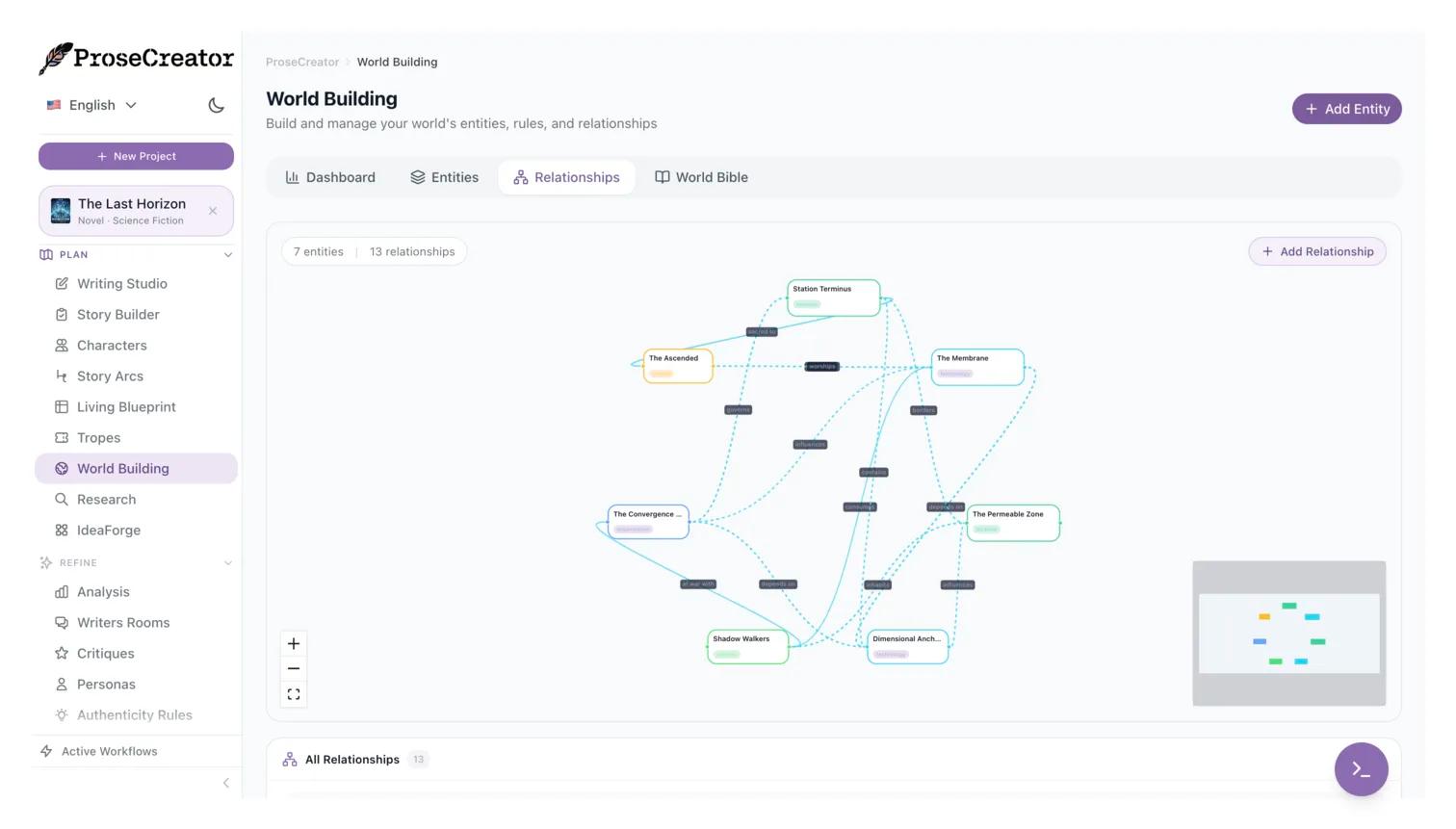Open the English language dropdown
Viewport: 1456px width, 829px height.
92,105
